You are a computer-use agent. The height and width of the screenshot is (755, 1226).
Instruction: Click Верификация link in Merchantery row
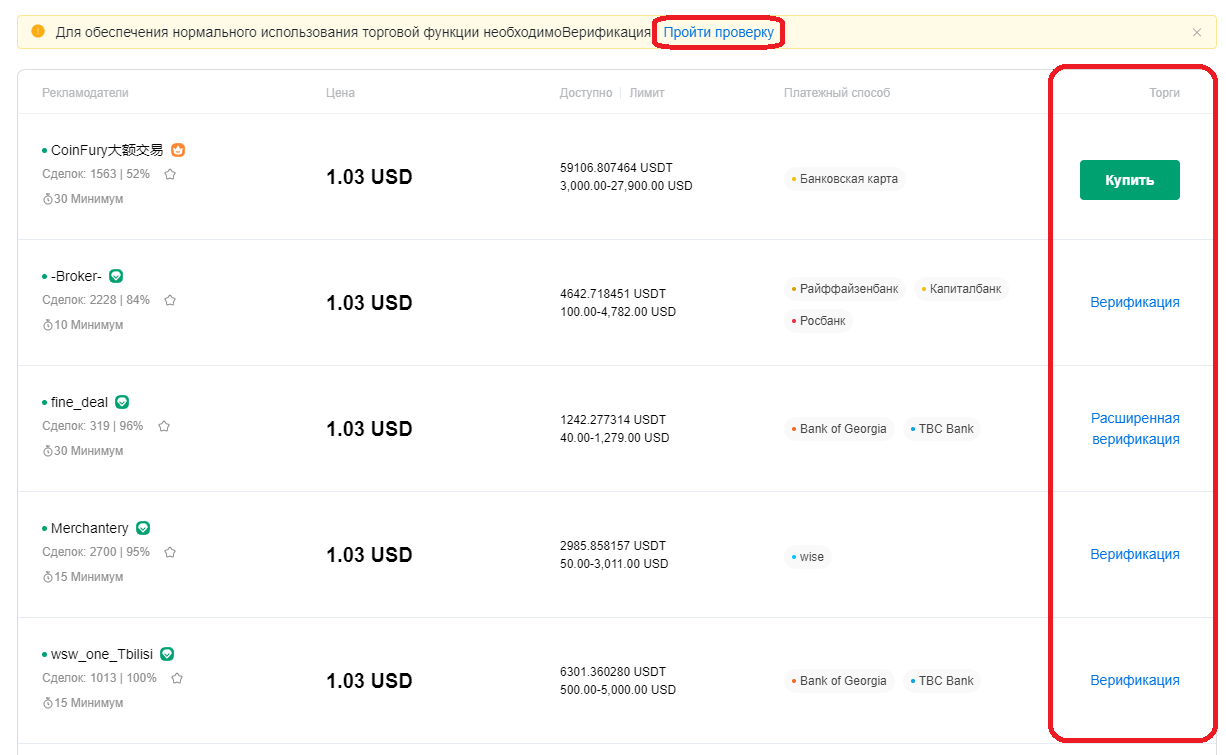coord(1134,554)
